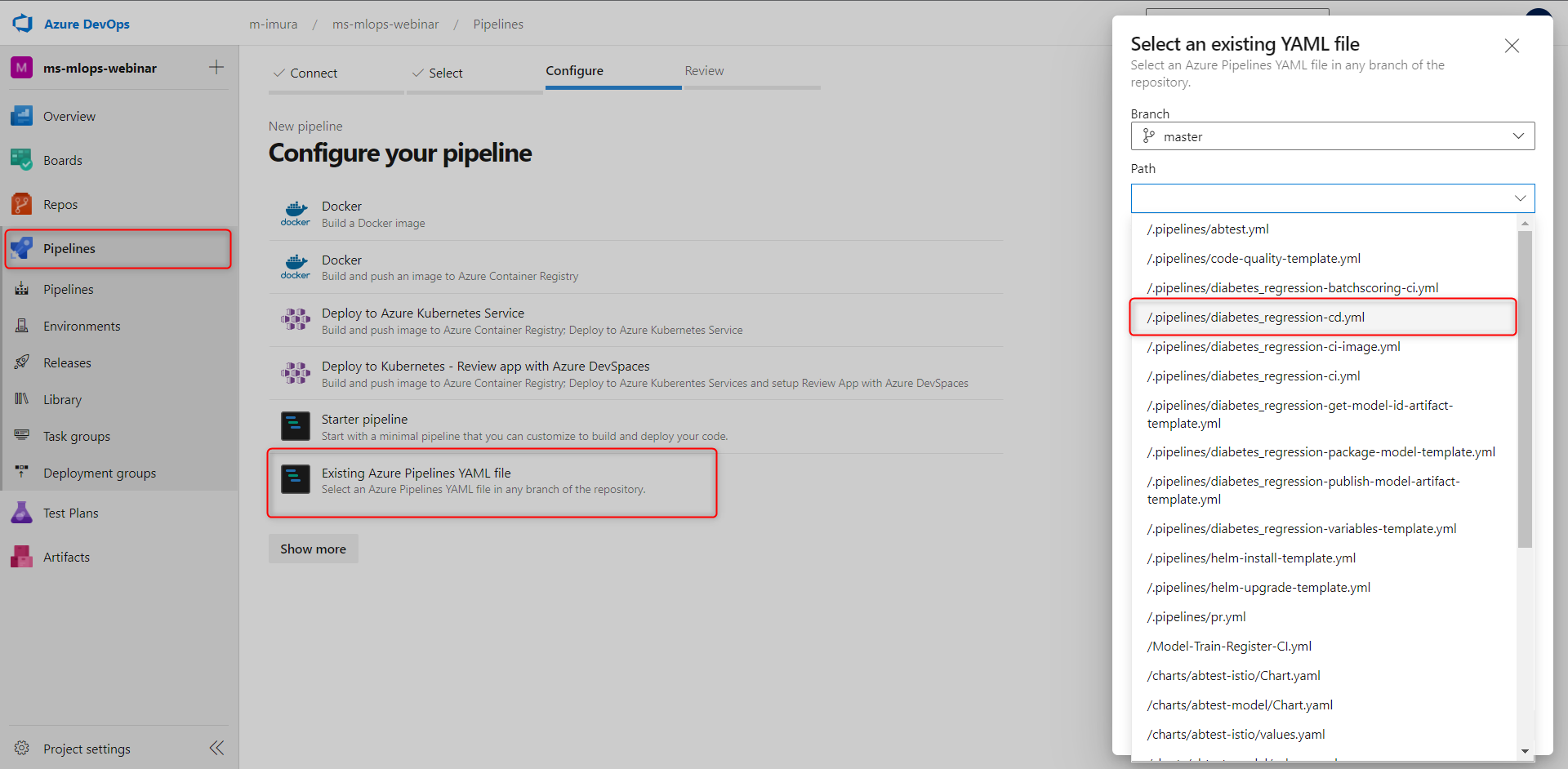
Task: Click the Library books icon
Action: coord(22,399)
